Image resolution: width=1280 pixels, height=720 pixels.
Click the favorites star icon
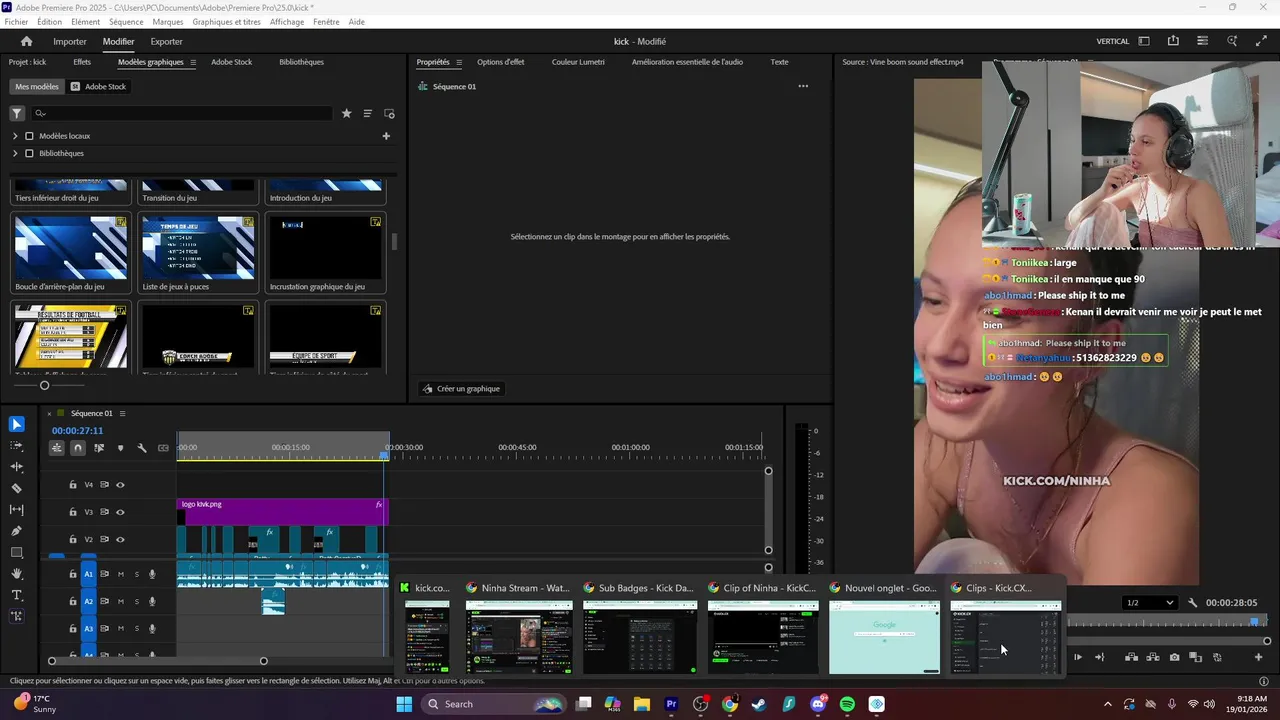346,113
